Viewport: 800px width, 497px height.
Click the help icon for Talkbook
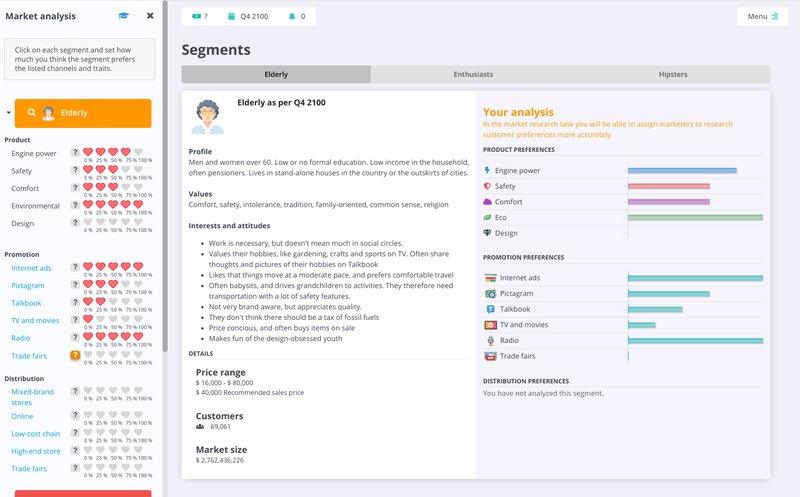pyautogui.click(x=75, y=302)
